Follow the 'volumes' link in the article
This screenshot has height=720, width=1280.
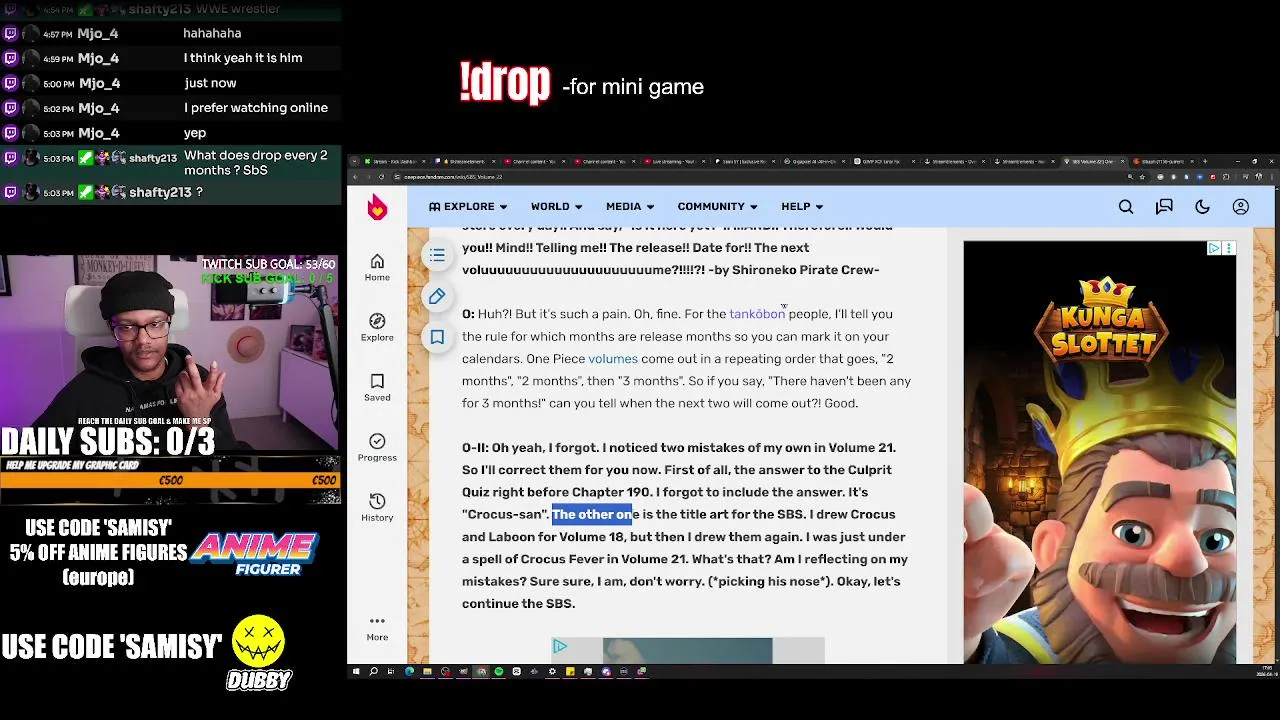coord(613,359)
